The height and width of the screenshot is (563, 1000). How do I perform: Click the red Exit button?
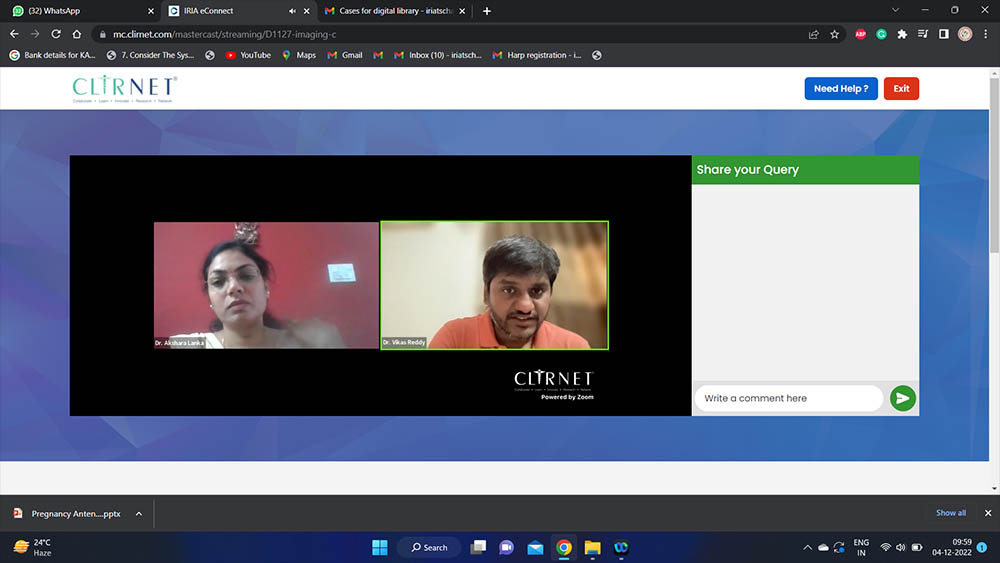click(901, 89)
